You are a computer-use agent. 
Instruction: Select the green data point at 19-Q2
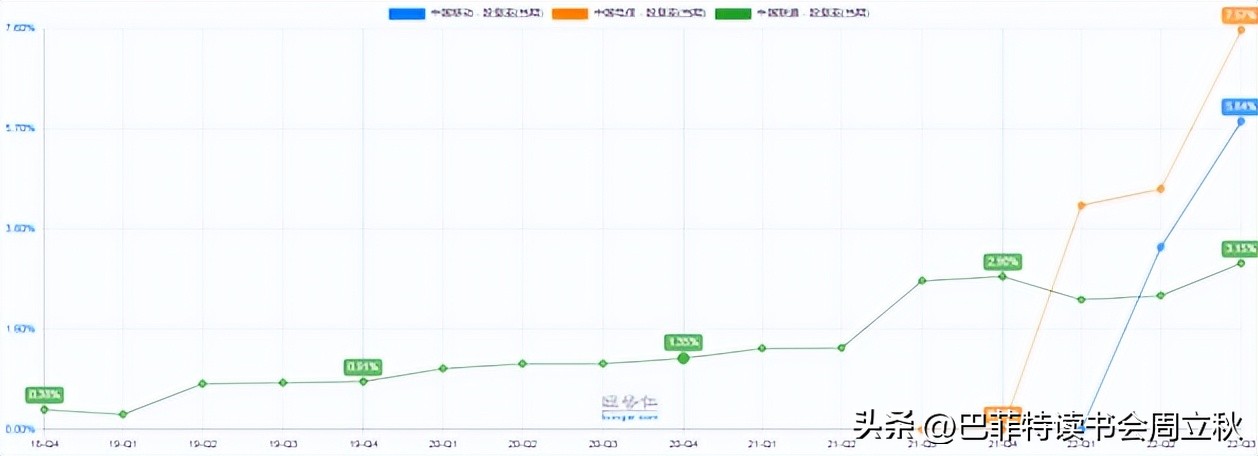203,384
